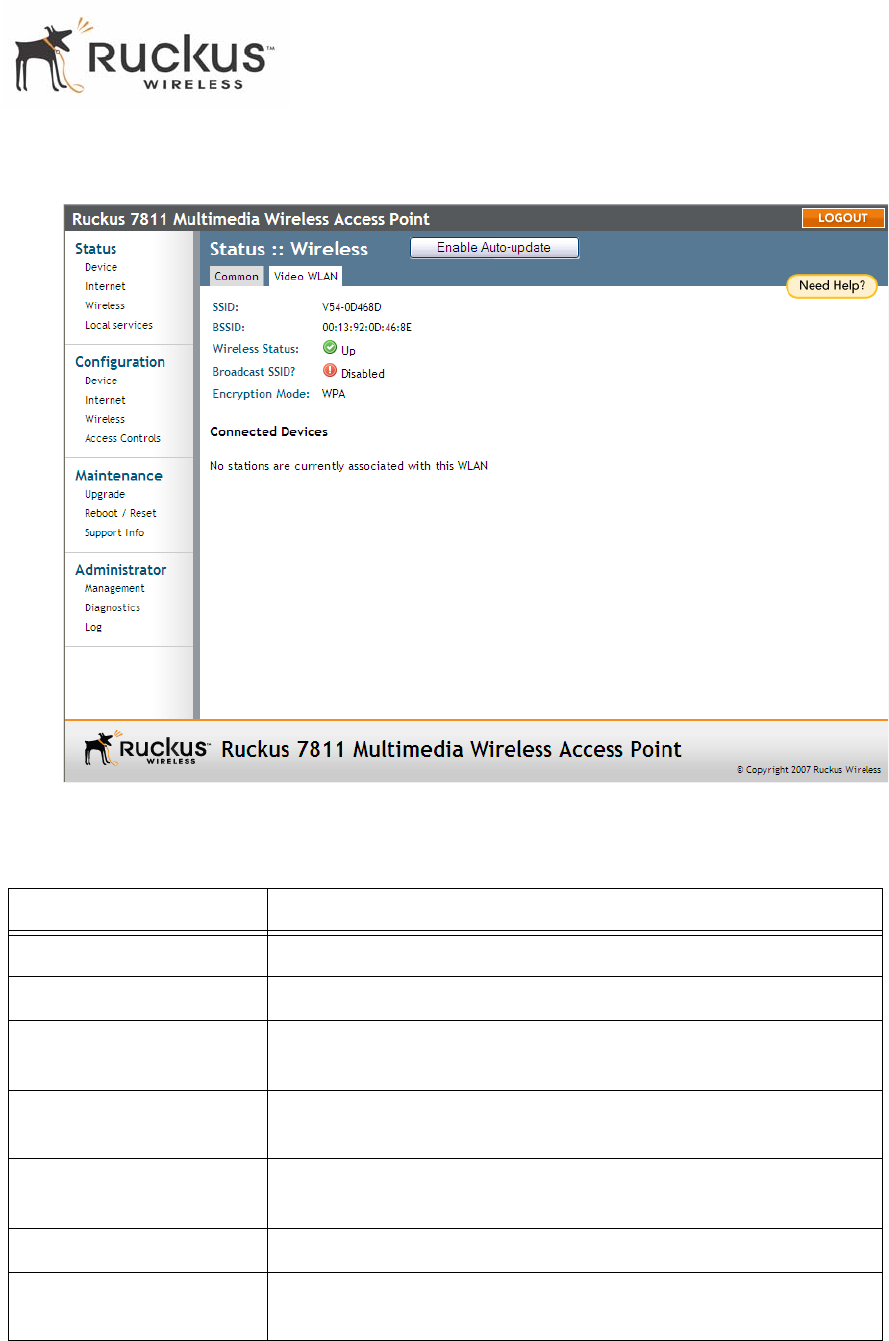Screen dimensions: 889x1341
Task: Open Support Info page
Action: click(x=114, y=533)
